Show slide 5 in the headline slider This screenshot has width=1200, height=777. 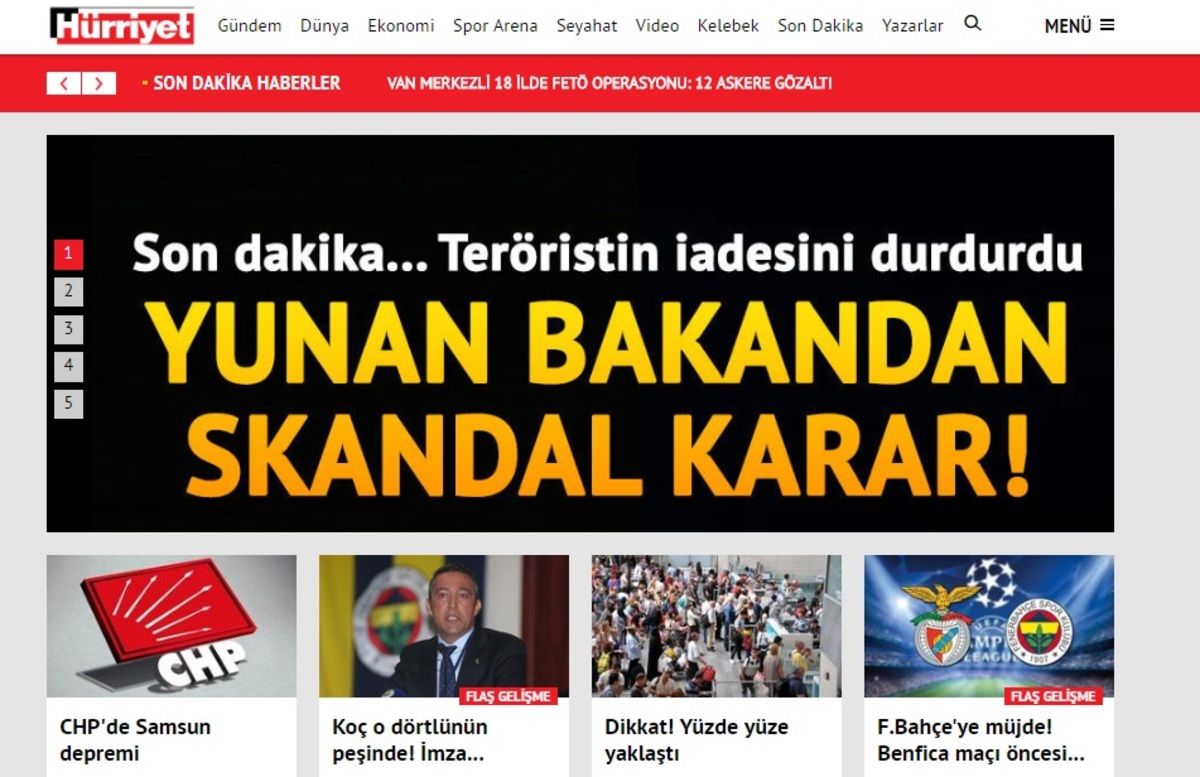(68, 403)
